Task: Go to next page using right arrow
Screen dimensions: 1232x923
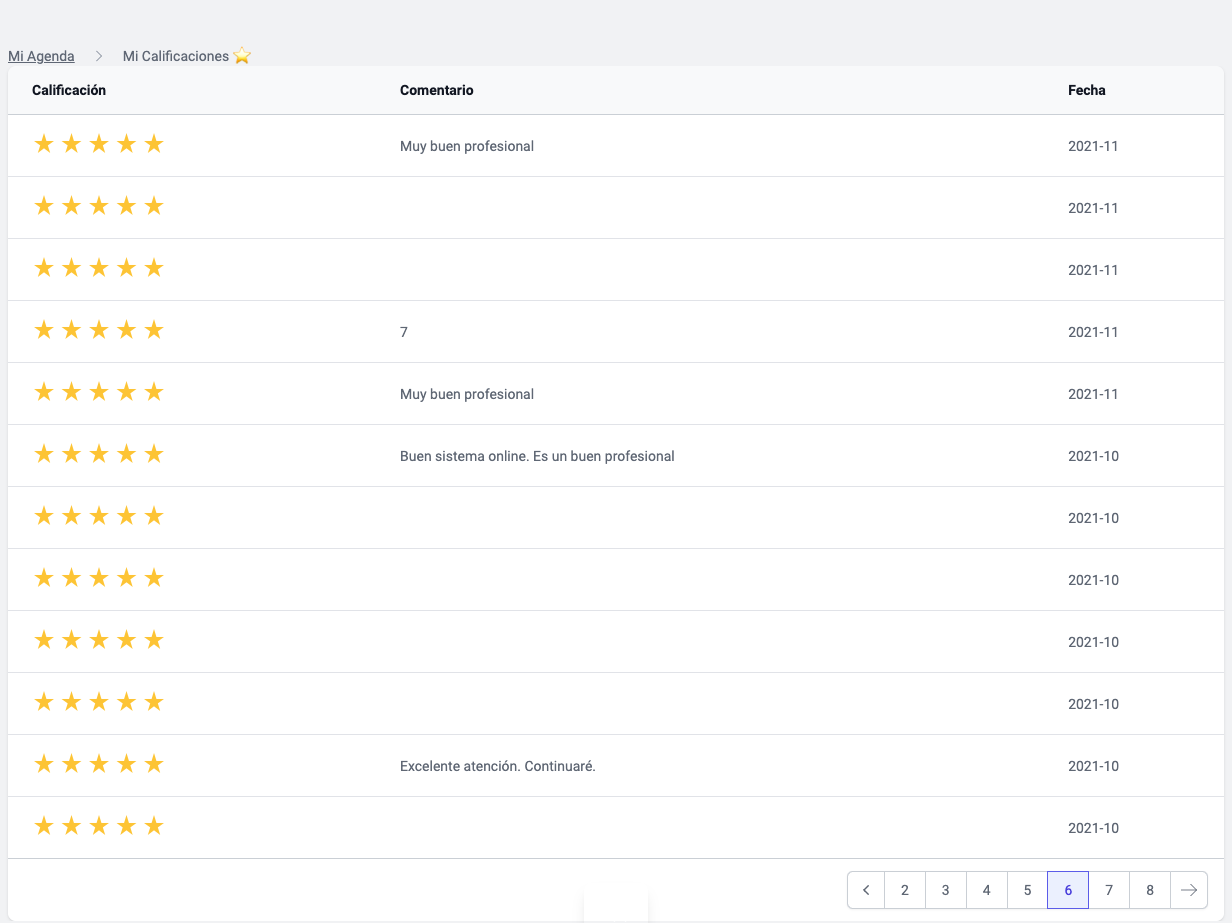Action: click(x=1188, y=890)
